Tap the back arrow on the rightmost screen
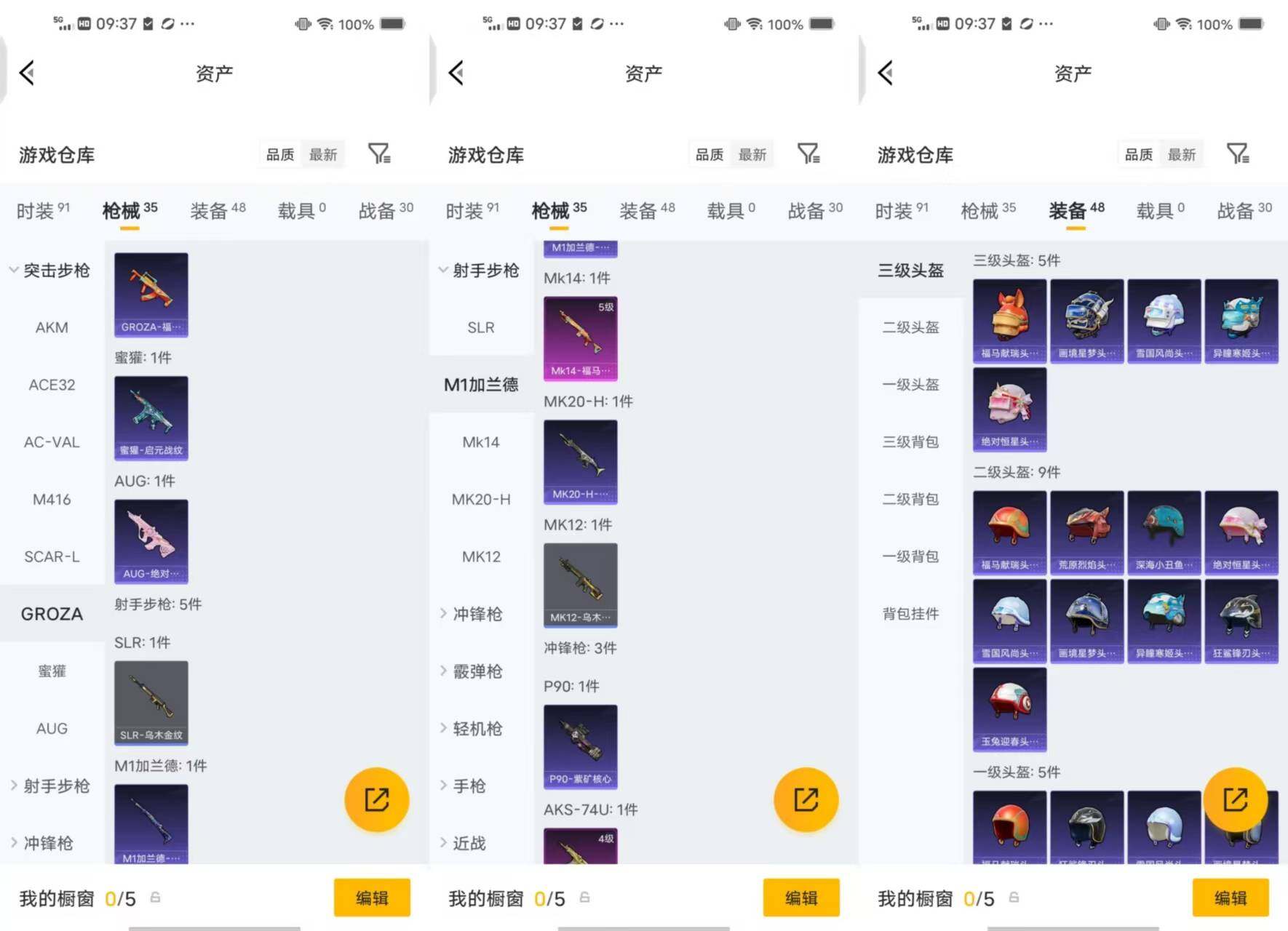Viewport: 1288px width, 931px height. tap(885, 72)
